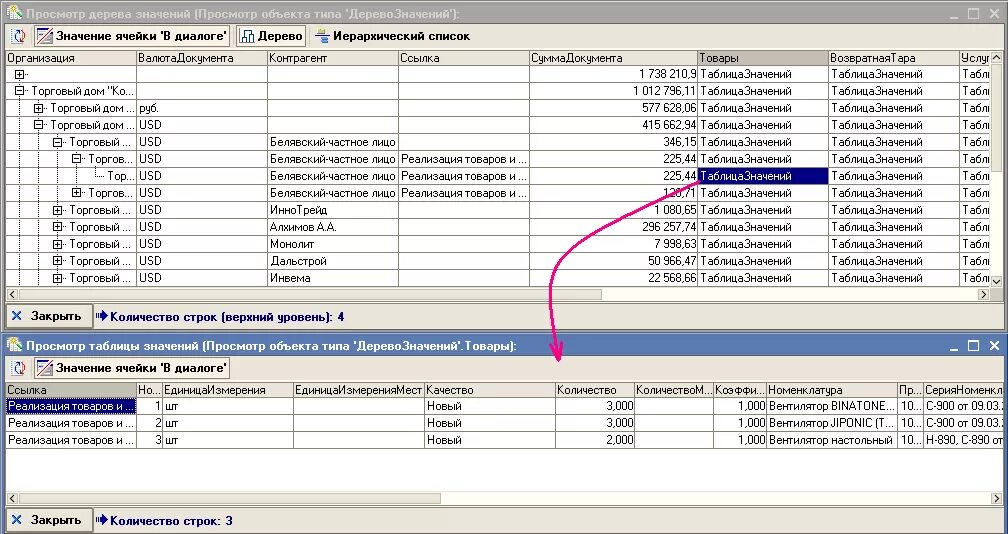Switch to Иерархический список view
This screenshot has width=1008, height=534.
click(x=393, y=36)
